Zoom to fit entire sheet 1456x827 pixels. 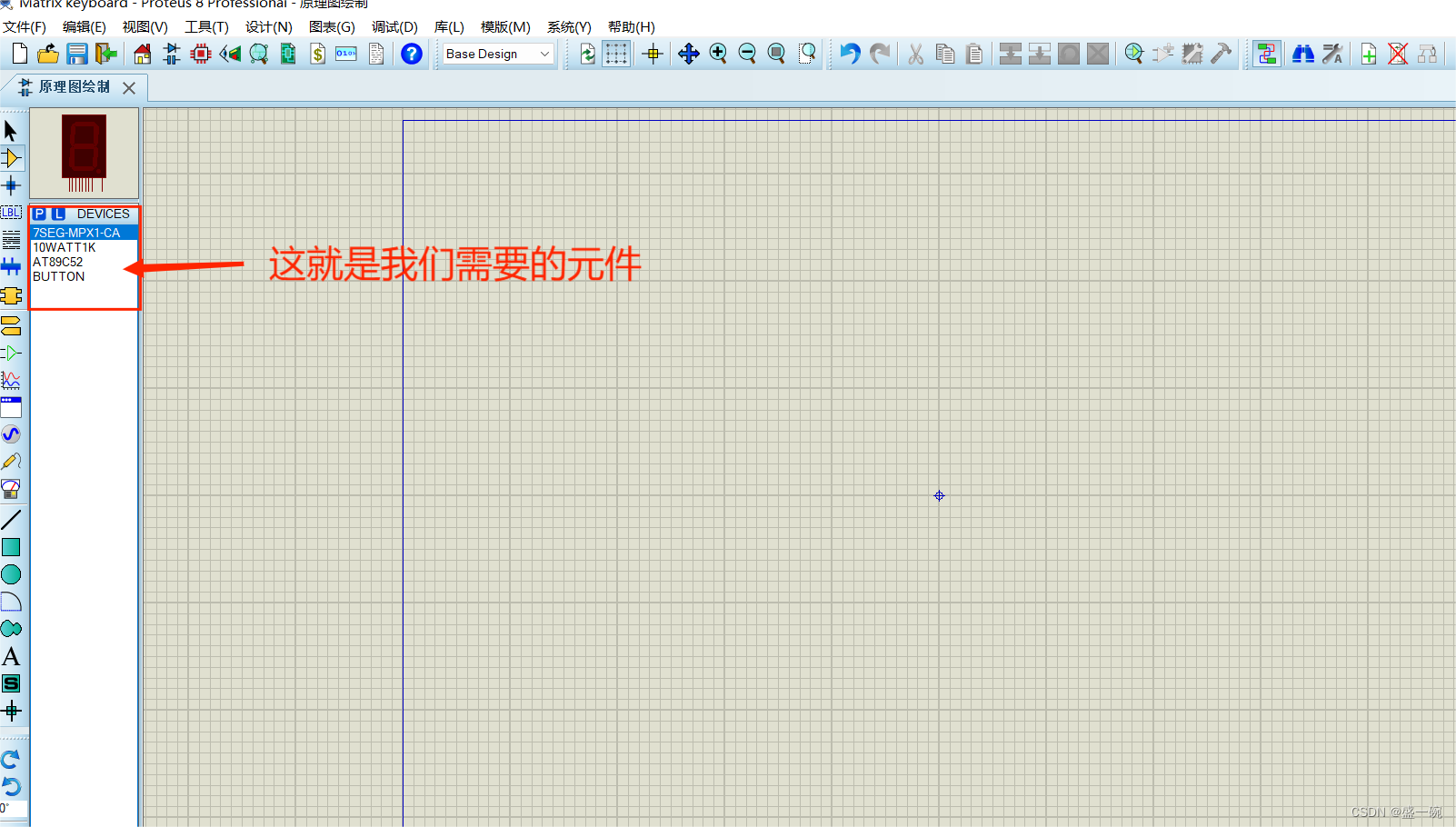point(776,54)
